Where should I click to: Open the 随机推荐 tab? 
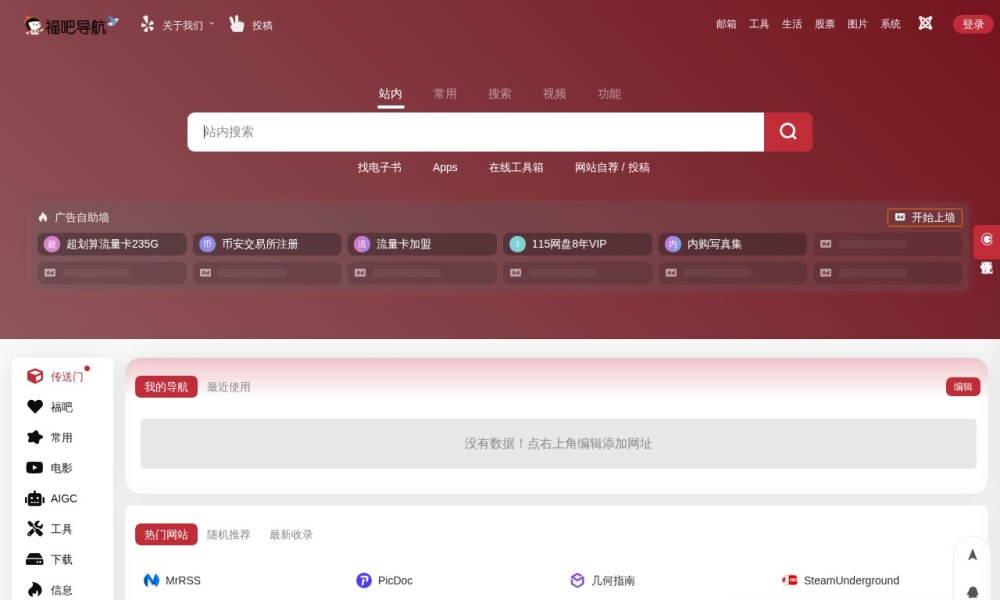pos(229,534)
